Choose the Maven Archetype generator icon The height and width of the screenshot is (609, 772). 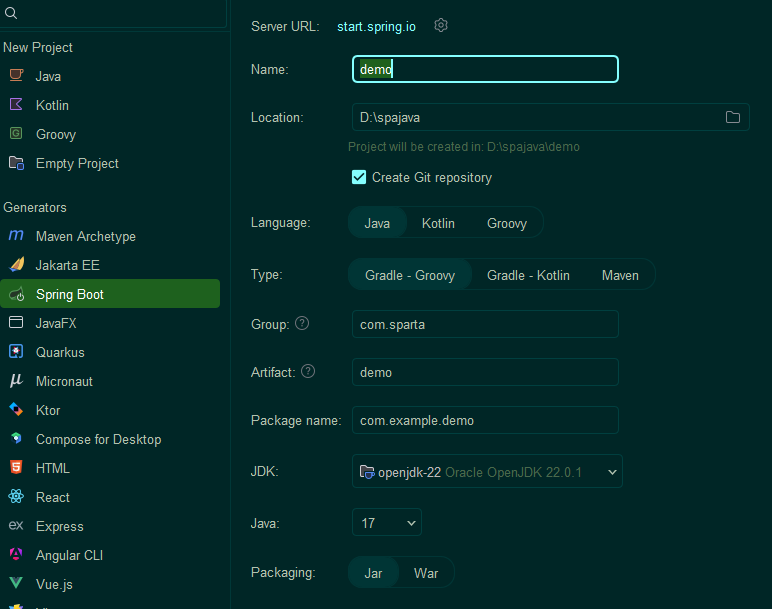click(x=16, y=235)
